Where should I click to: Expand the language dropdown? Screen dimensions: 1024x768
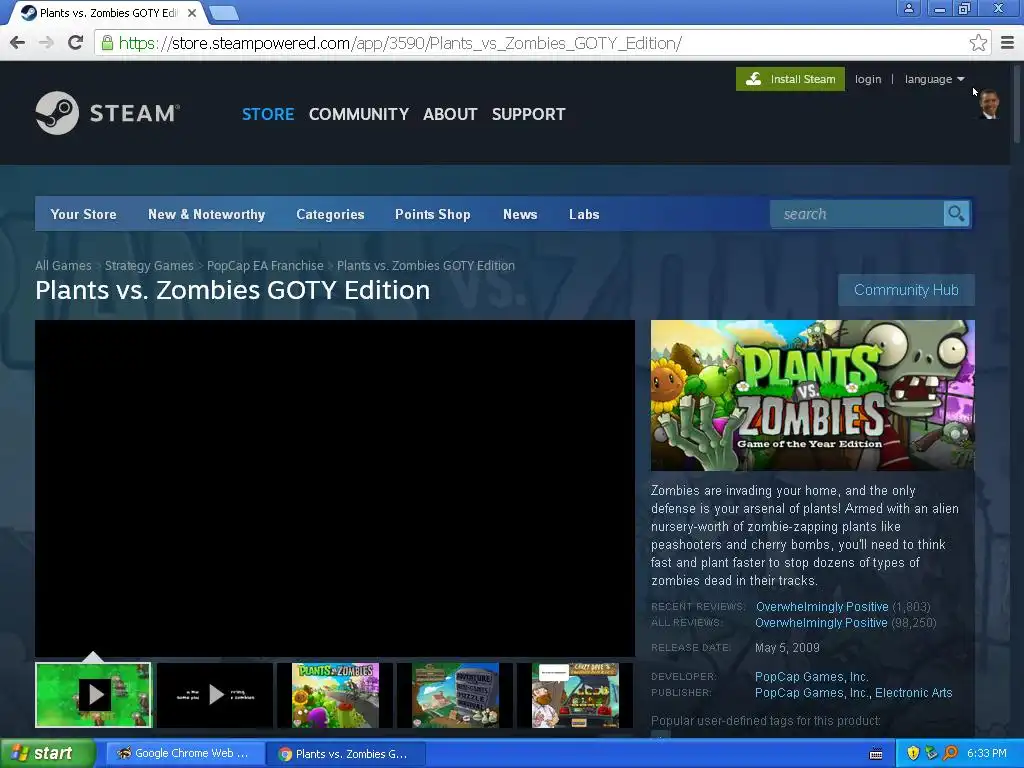pos(935,79)
